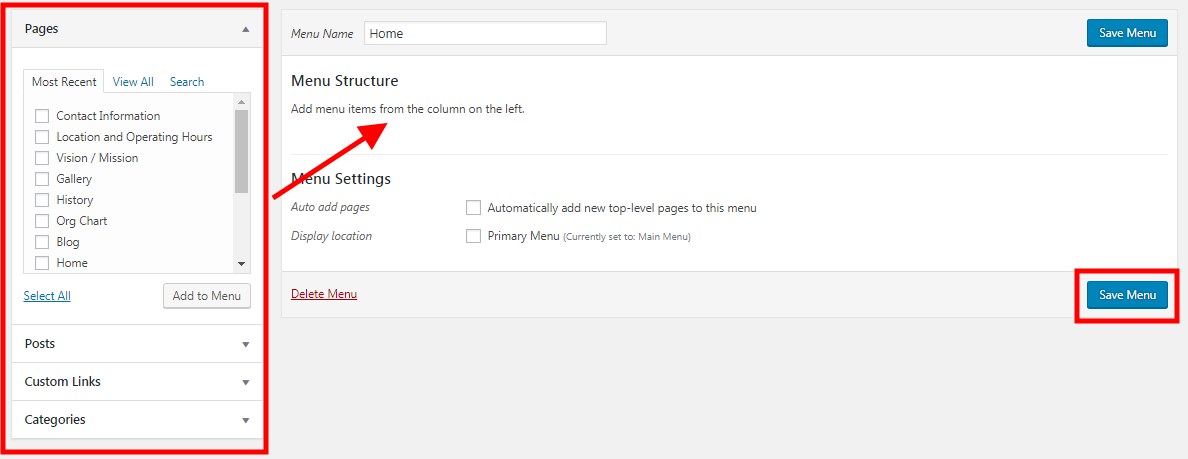Click the Select All link
Viewport: 1188px width, 459px height.
pos(47,296)
